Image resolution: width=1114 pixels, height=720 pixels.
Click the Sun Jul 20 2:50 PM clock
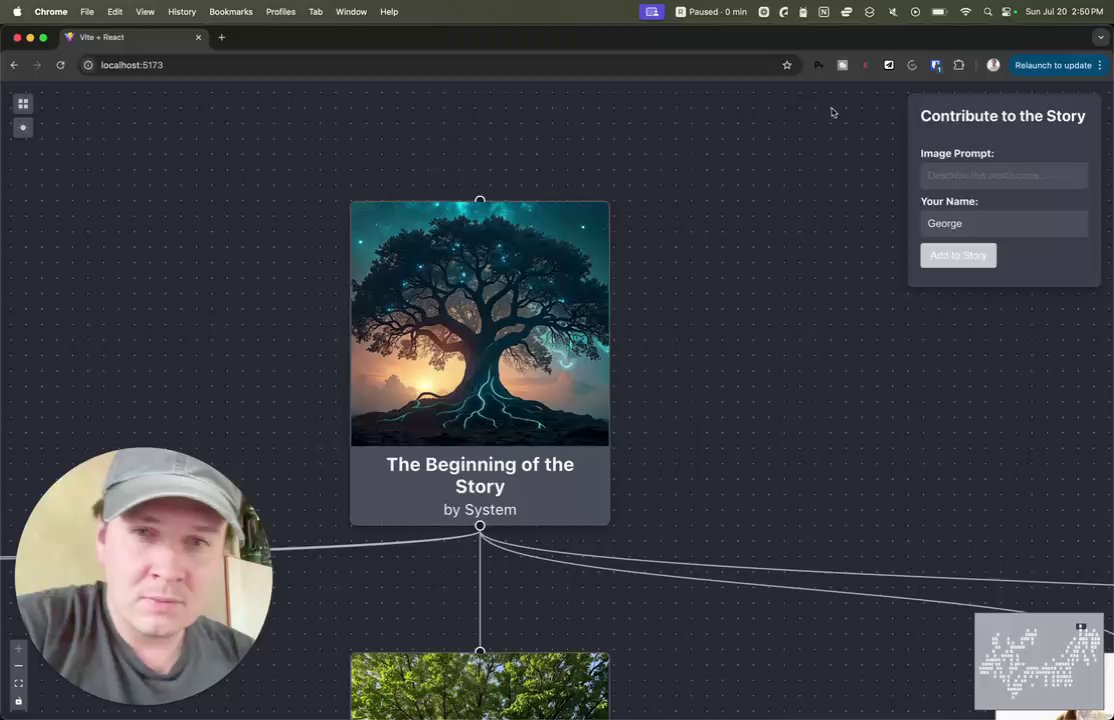1064,11
